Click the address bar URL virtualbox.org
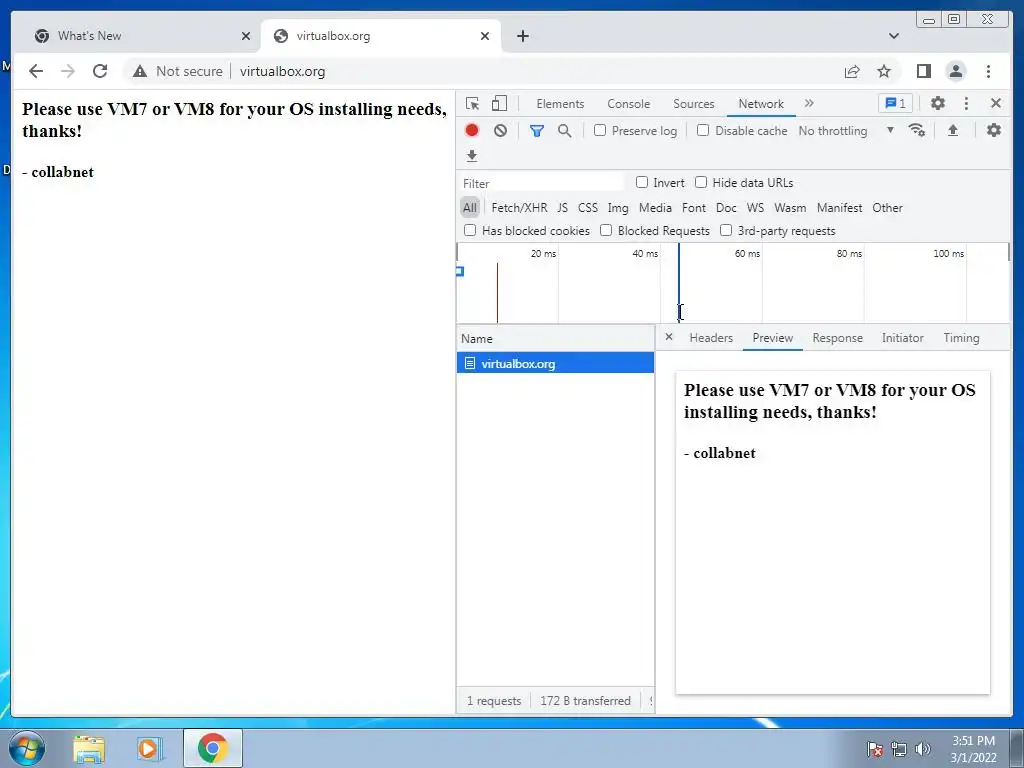Image resolution: width=1024 pixels, height=768 pixels. pos(282,71)
